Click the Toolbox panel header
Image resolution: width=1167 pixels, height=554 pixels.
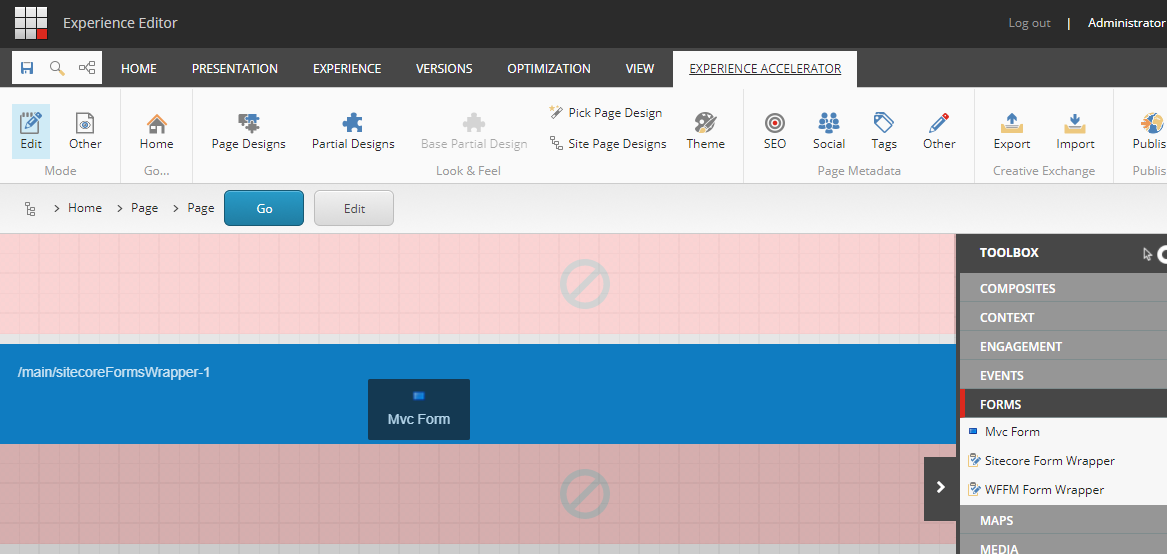point(1064,253)
